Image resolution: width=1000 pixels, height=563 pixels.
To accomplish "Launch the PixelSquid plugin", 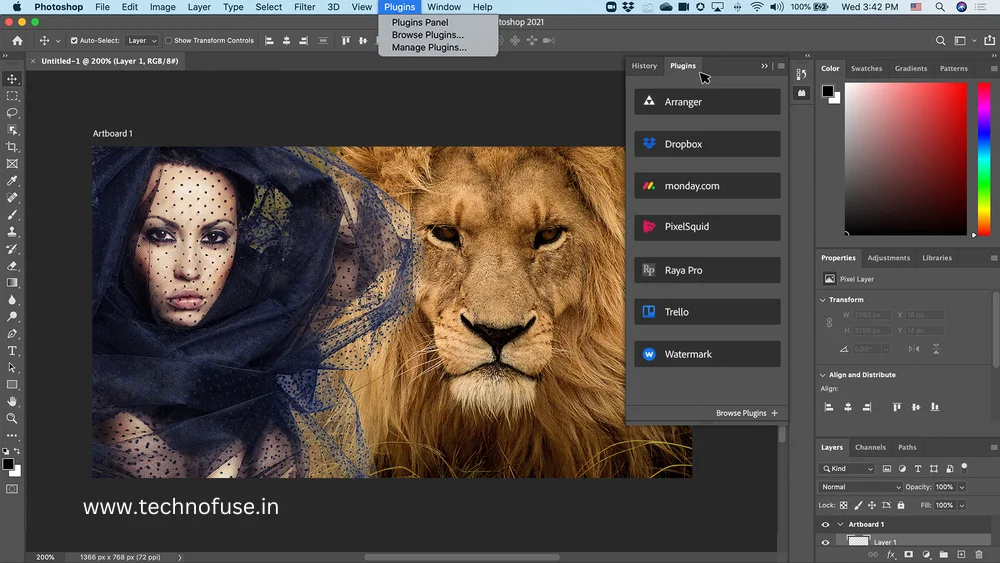I will (x=707, y=227).
